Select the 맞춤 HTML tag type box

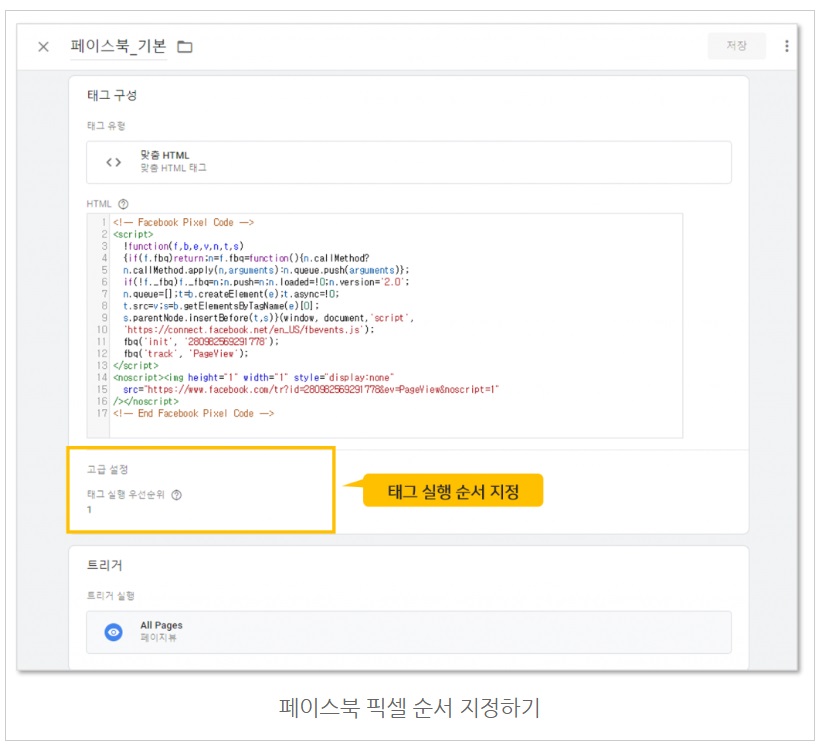pos(408,162)
